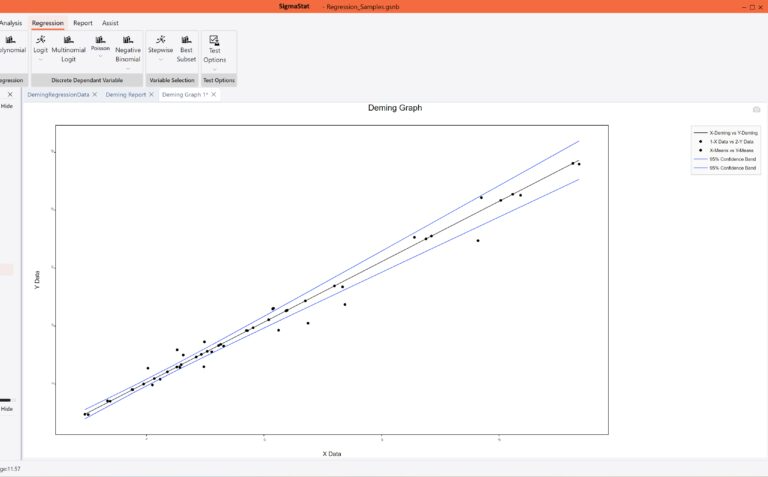
Task: Click the camera icon beside the graph
Action: coord(756,109)
